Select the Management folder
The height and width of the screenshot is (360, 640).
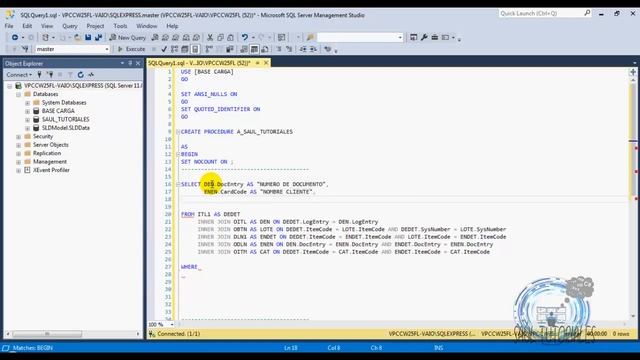pyautogui.click(x=50, y=162)
